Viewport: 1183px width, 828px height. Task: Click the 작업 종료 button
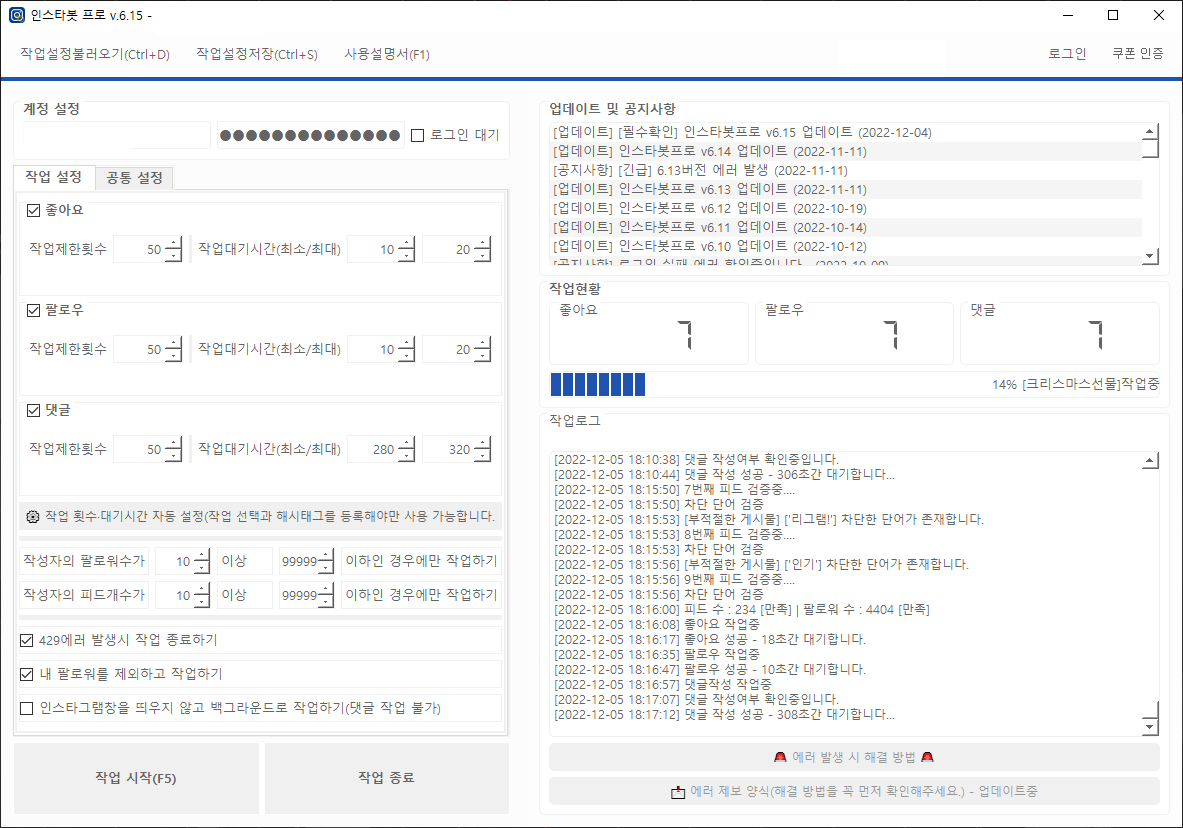pyautogui.click(x=386, y=778)
